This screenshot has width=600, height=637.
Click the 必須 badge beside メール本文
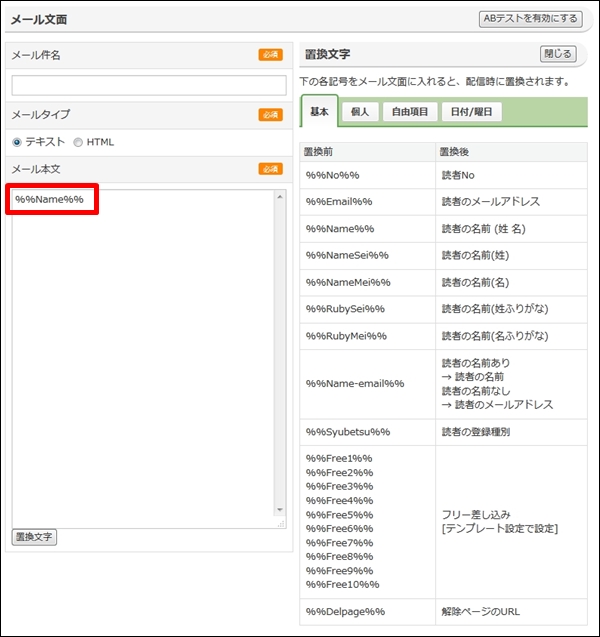[271, 169]
